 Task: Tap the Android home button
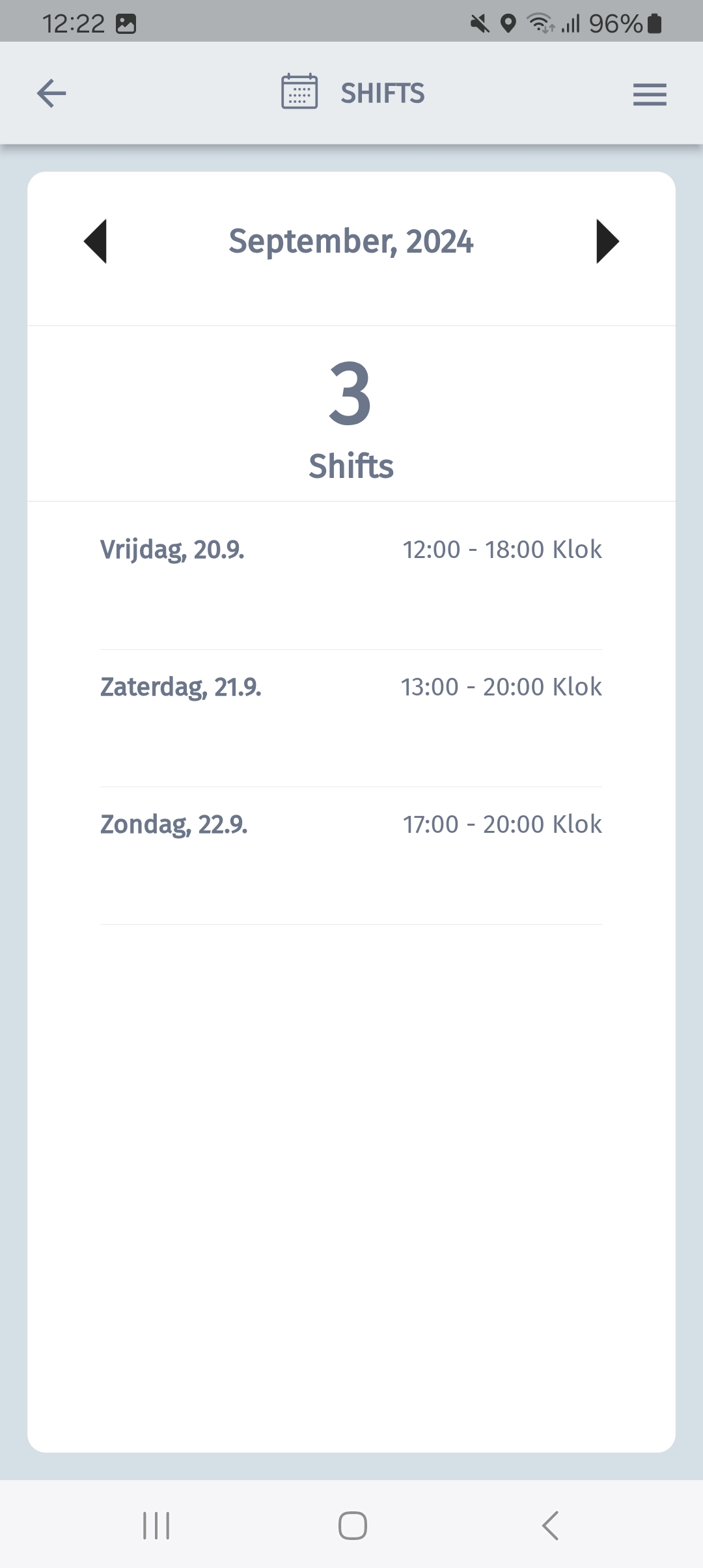[352, 1526]
